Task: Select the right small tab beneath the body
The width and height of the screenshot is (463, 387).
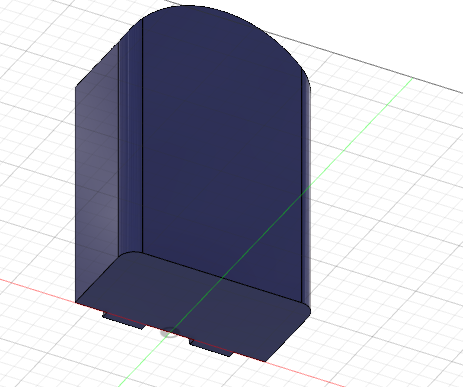Action: pyautogui.click(x=211, y=348)
